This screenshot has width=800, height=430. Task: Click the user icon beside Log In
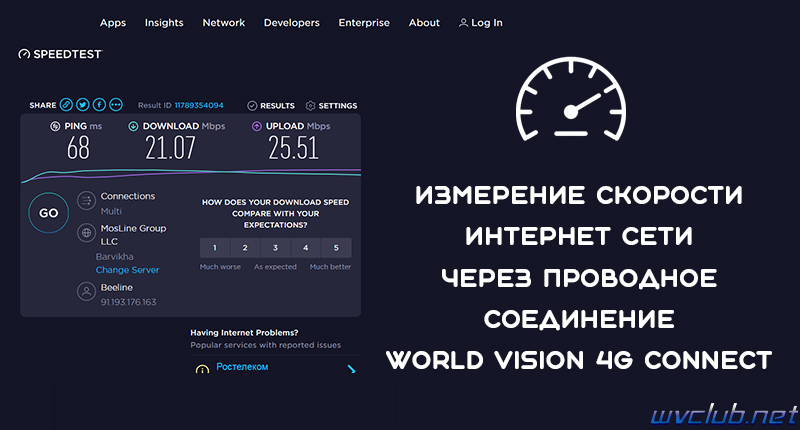point(463,23)
